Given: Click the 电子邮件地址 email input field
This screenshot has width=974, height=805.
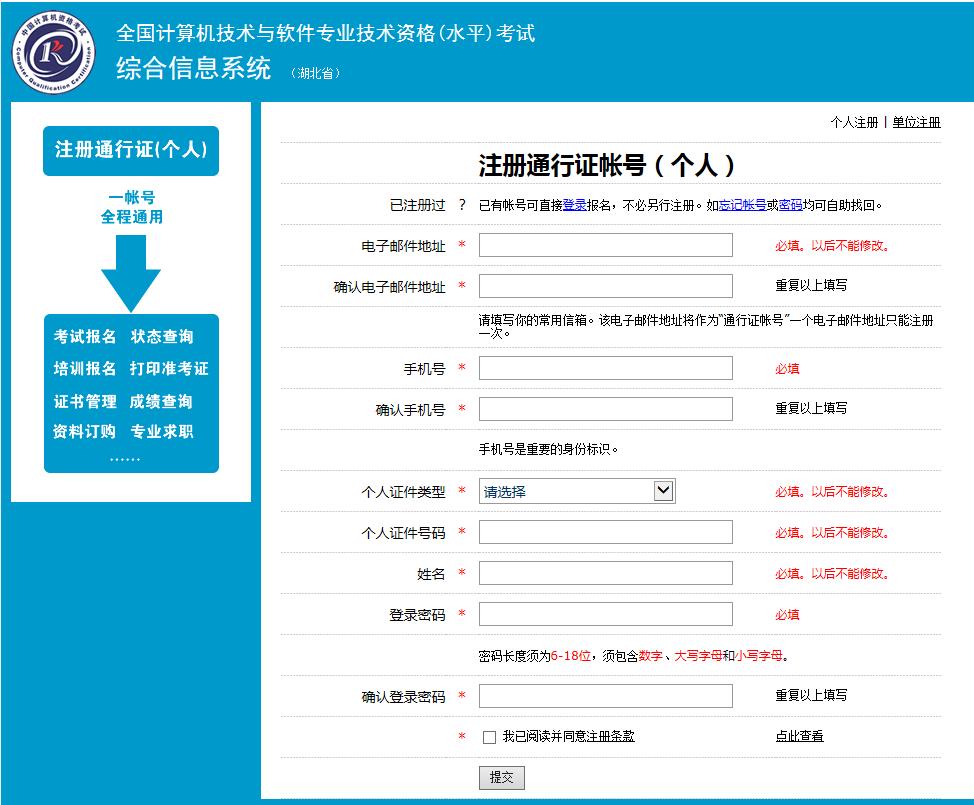Looking at the screenshot, I should click(604, 244).
